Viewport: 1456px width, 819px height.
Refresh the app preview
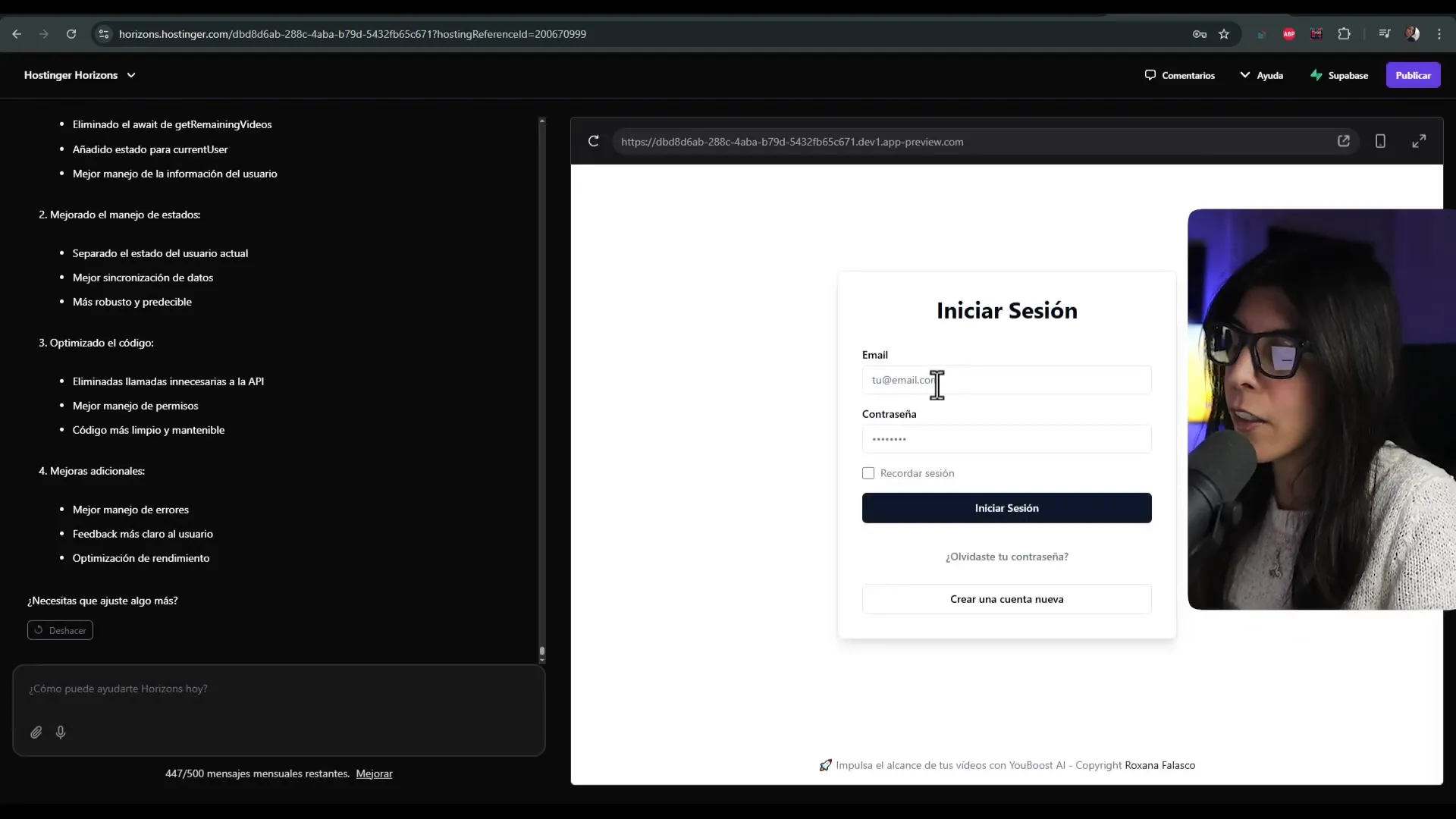coord(594,141)
